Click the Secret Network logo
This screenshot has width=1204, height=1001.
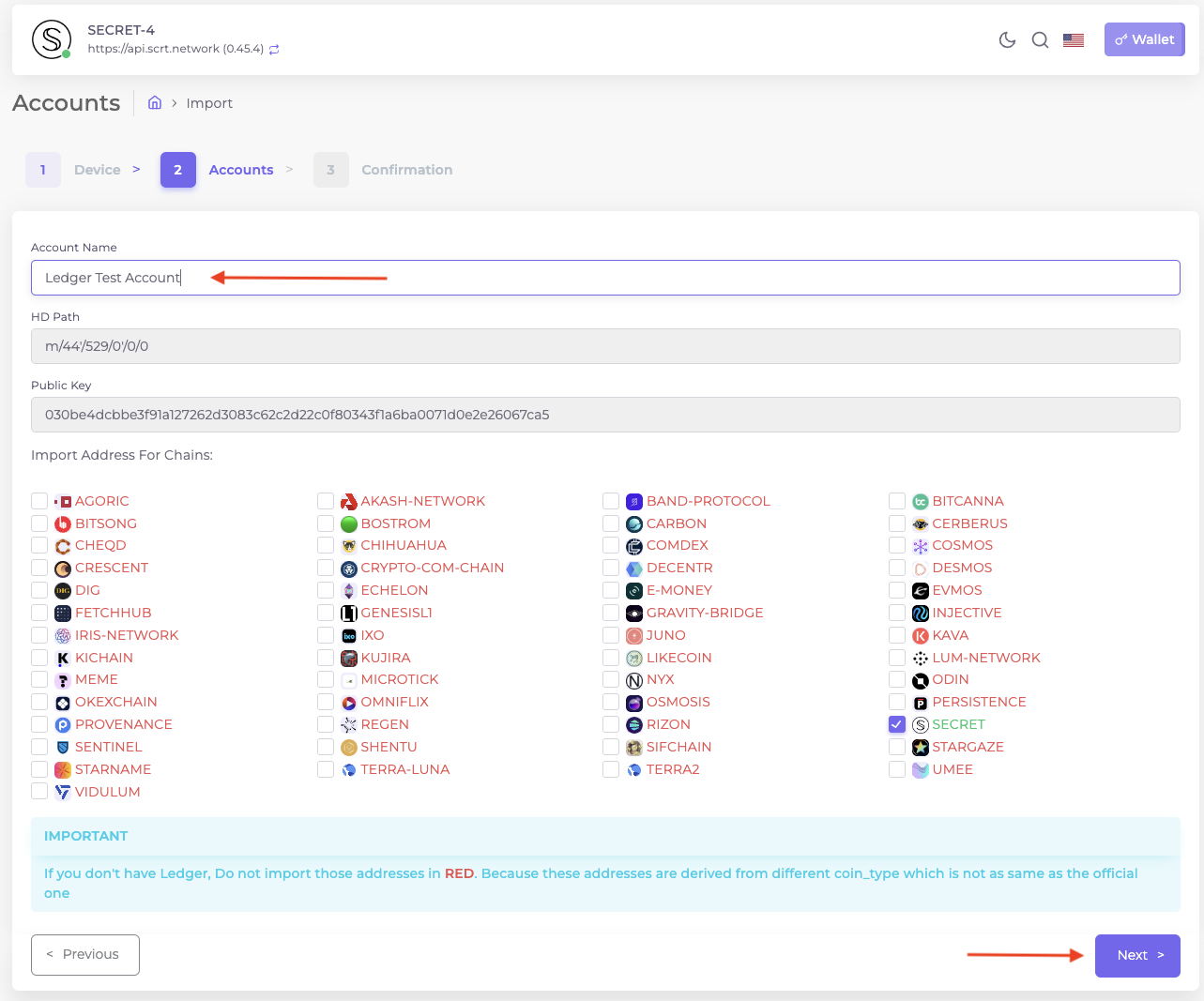pos(52,39)
